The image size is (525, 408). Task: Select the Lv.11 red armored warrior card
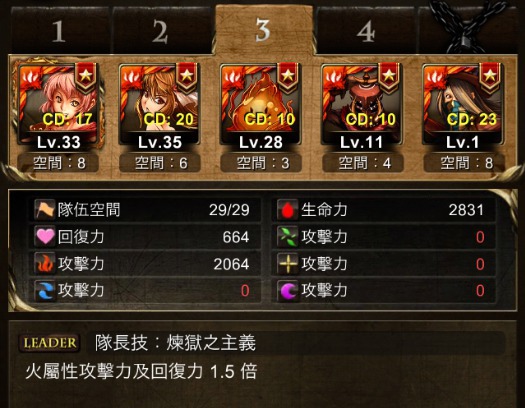point(362,104)
